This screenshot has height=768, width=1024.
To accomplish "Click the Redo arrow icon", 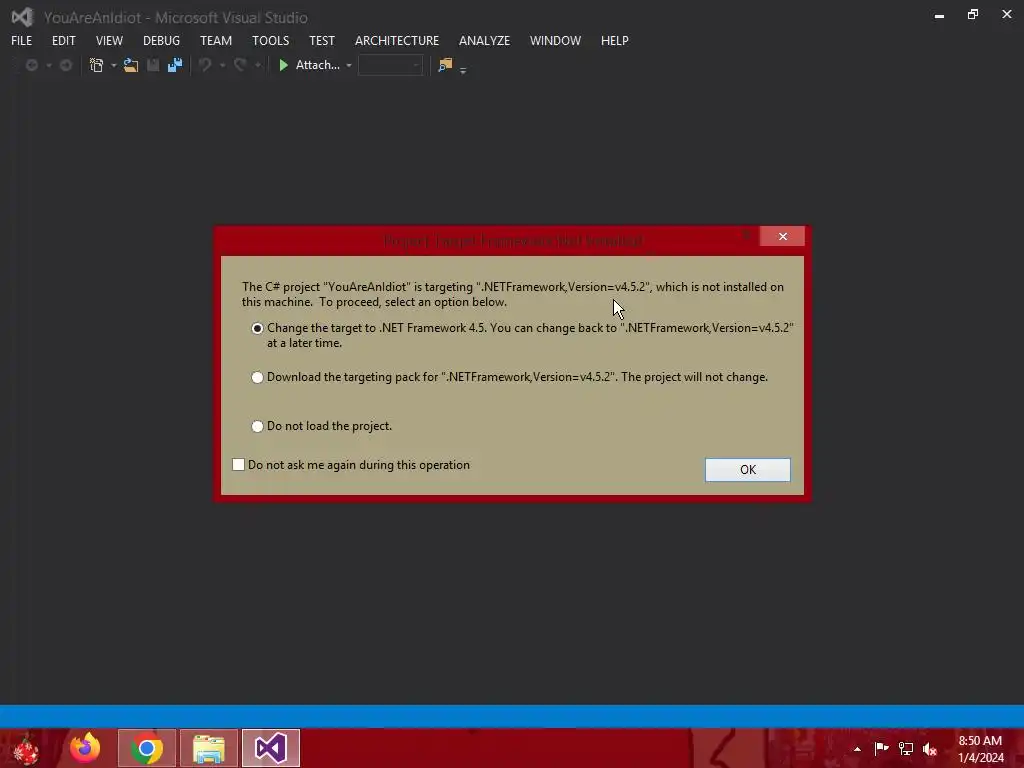I will [240, 65].
